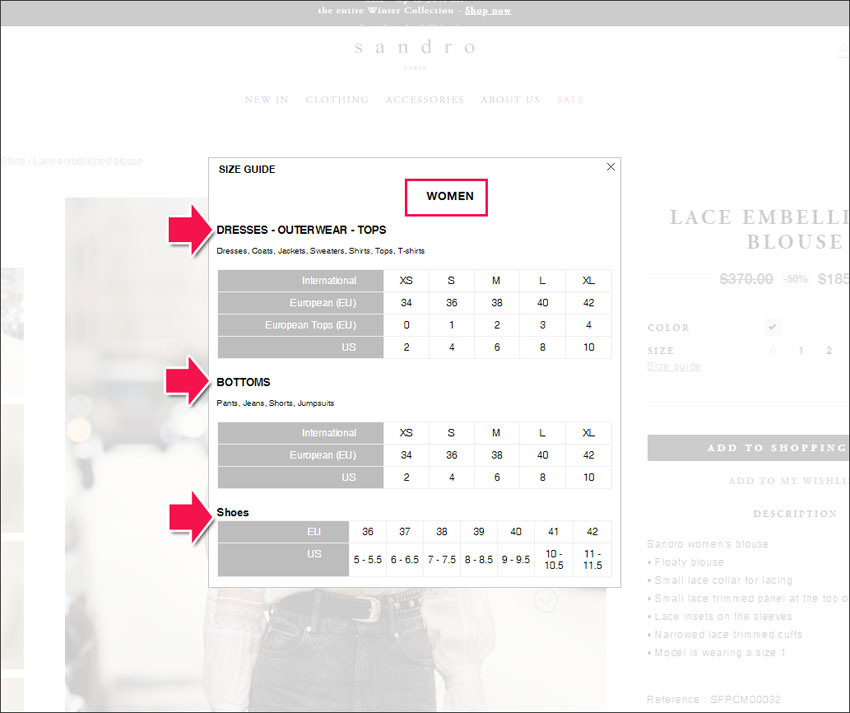The image size is (850, 713).
Task: Open the Size guide link on product page
Action: pos(674,367)
